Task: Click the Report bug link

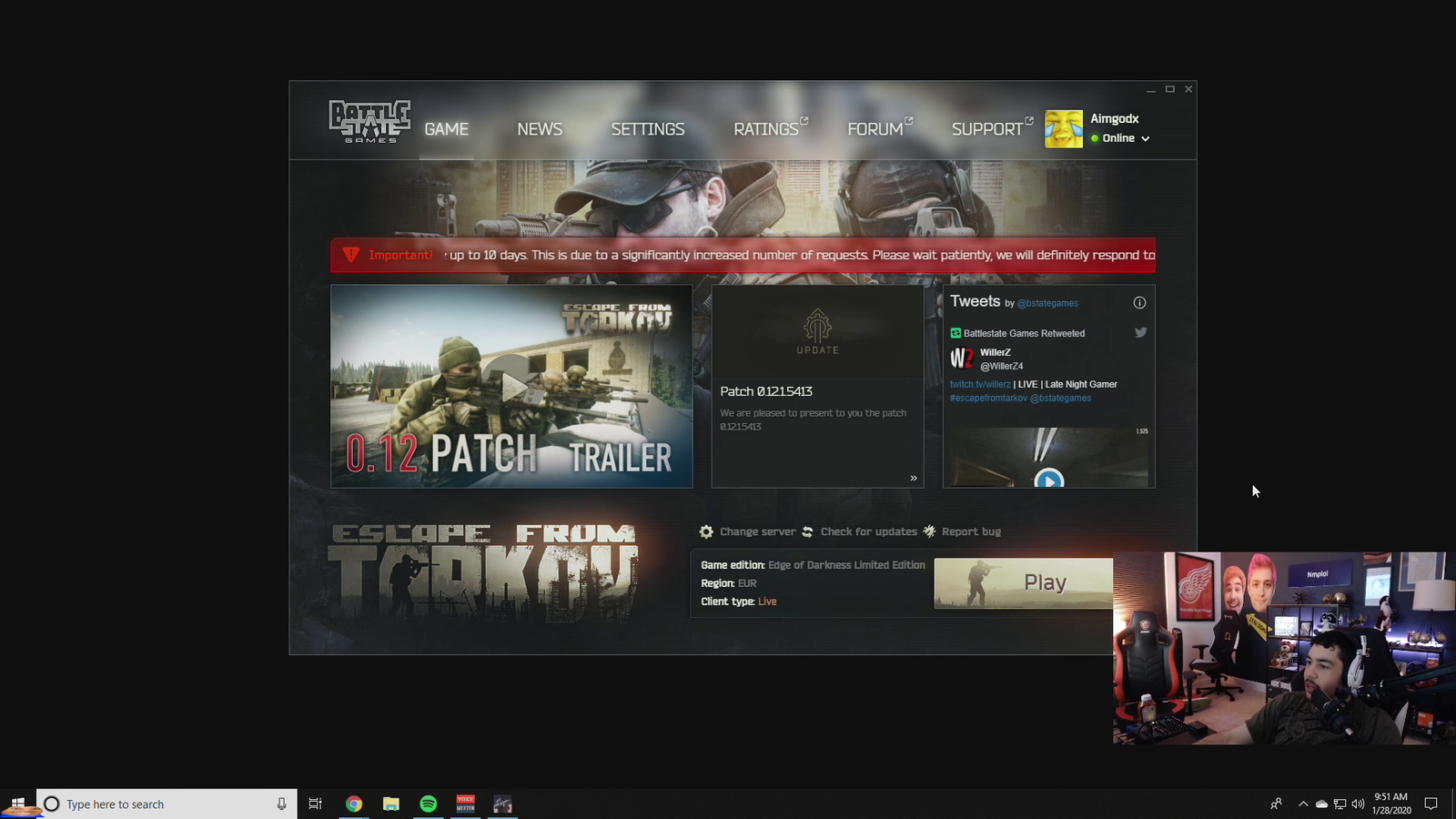Action: click(x=971, y=531)
